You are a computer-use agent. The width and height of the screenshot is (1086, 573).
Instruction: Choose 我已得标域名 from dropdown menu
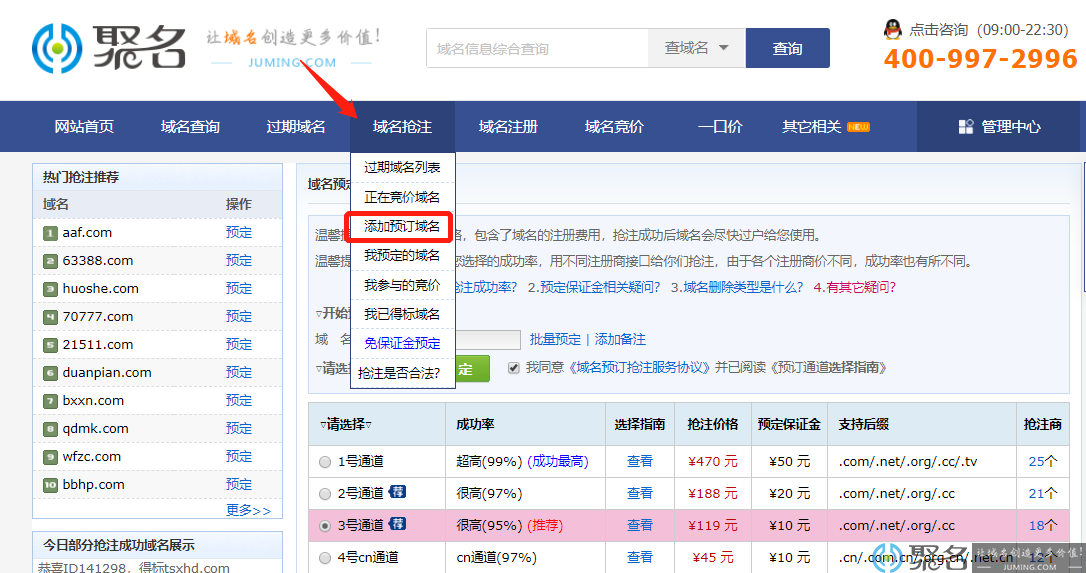[402, 314]
